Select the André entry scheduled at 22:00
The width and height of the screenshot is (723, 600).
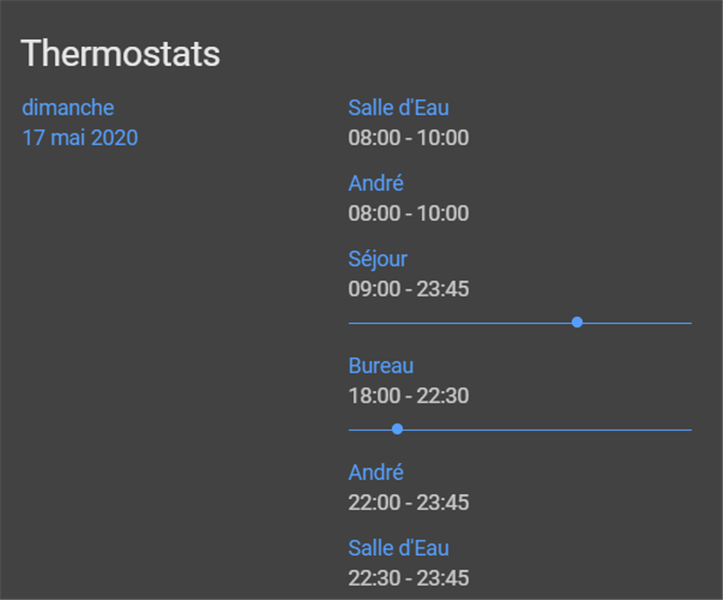coord(376,472)
